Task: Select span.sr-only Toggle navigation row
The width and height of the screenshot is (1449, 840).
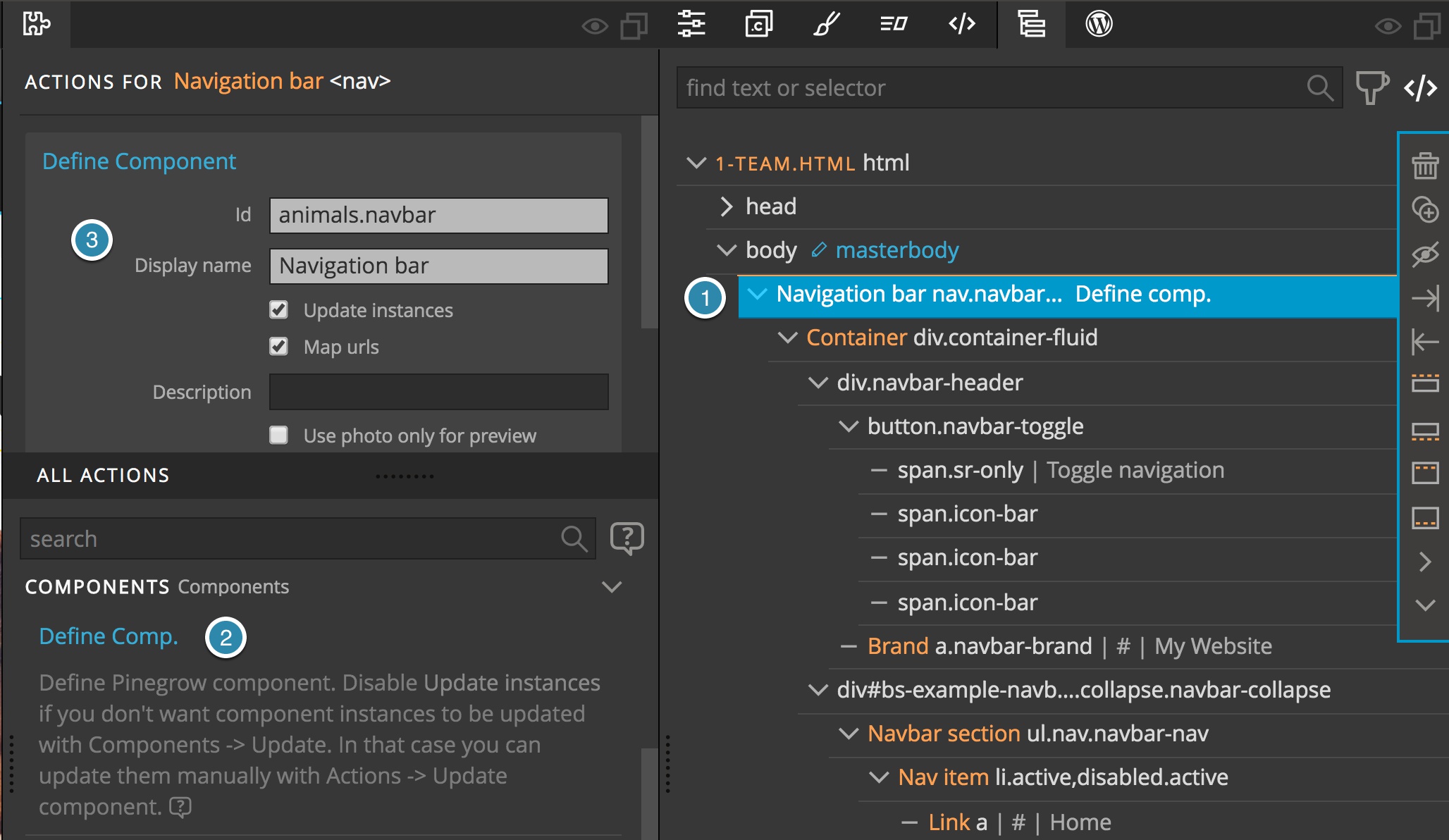Action: [x=1128, y=470]
